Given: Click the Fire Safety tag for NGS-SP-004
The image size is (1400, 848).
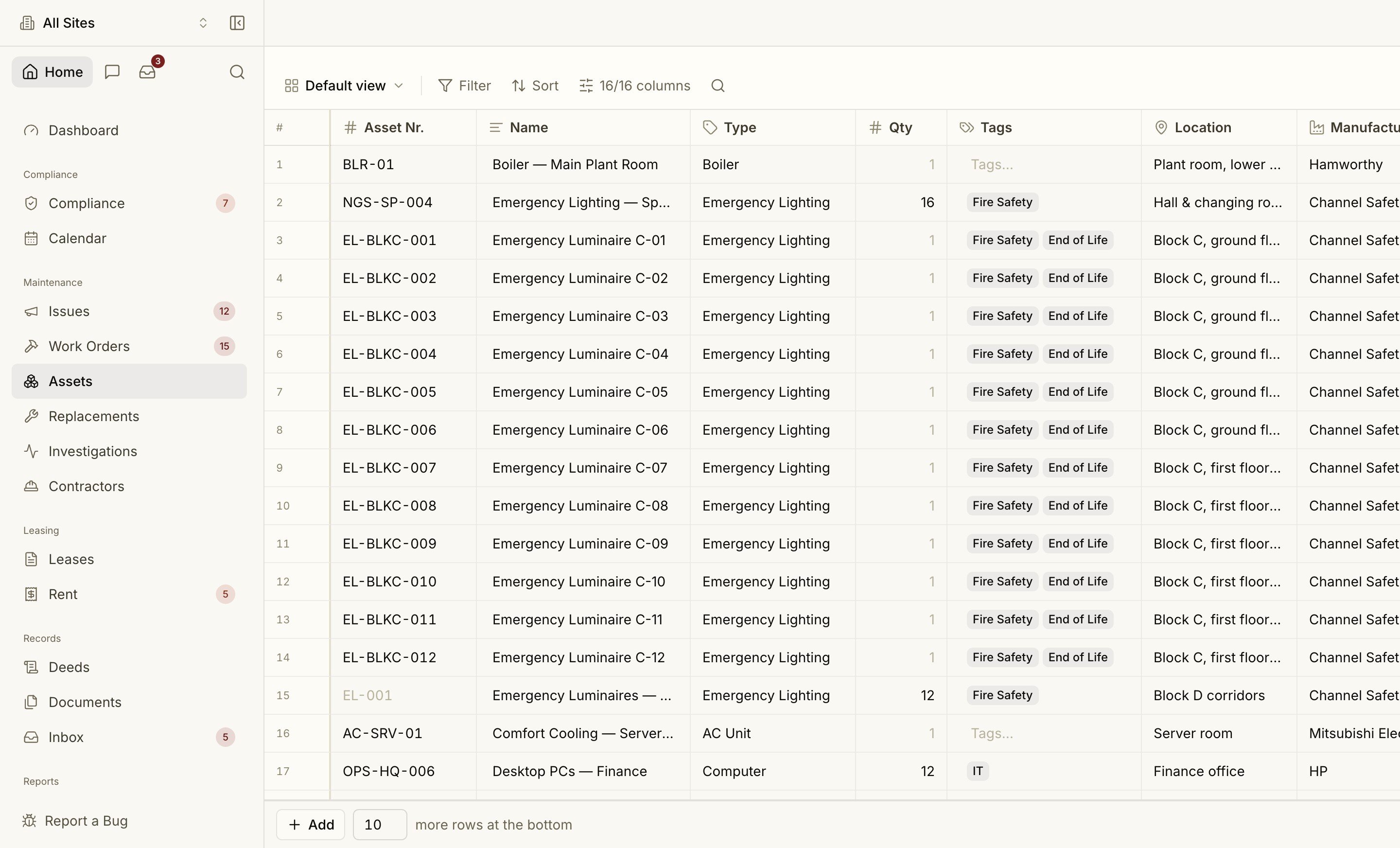Looking at the screenshot, I should (x=1002, y=202).
